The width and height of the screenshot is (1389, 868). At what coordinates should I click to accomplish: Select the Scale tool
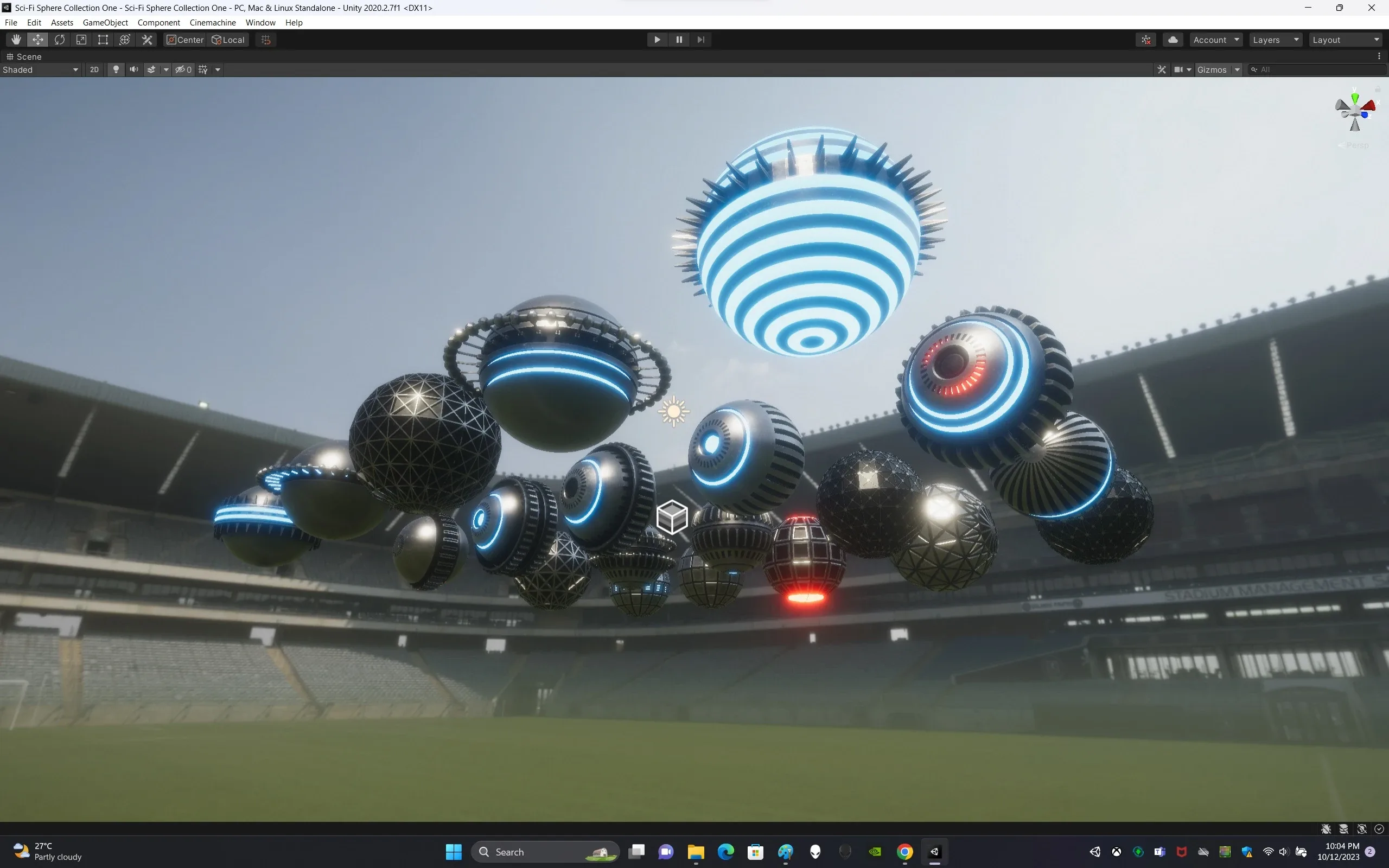(81, 40)
